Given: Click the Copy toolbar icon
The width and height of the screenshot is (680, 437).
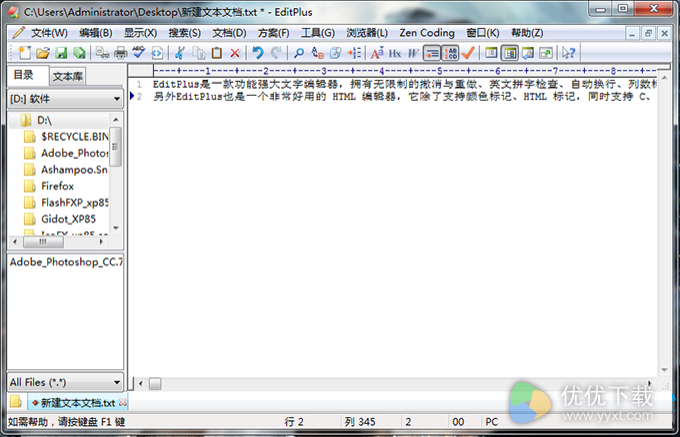Looking at the screenshot, I should (199, 53).
